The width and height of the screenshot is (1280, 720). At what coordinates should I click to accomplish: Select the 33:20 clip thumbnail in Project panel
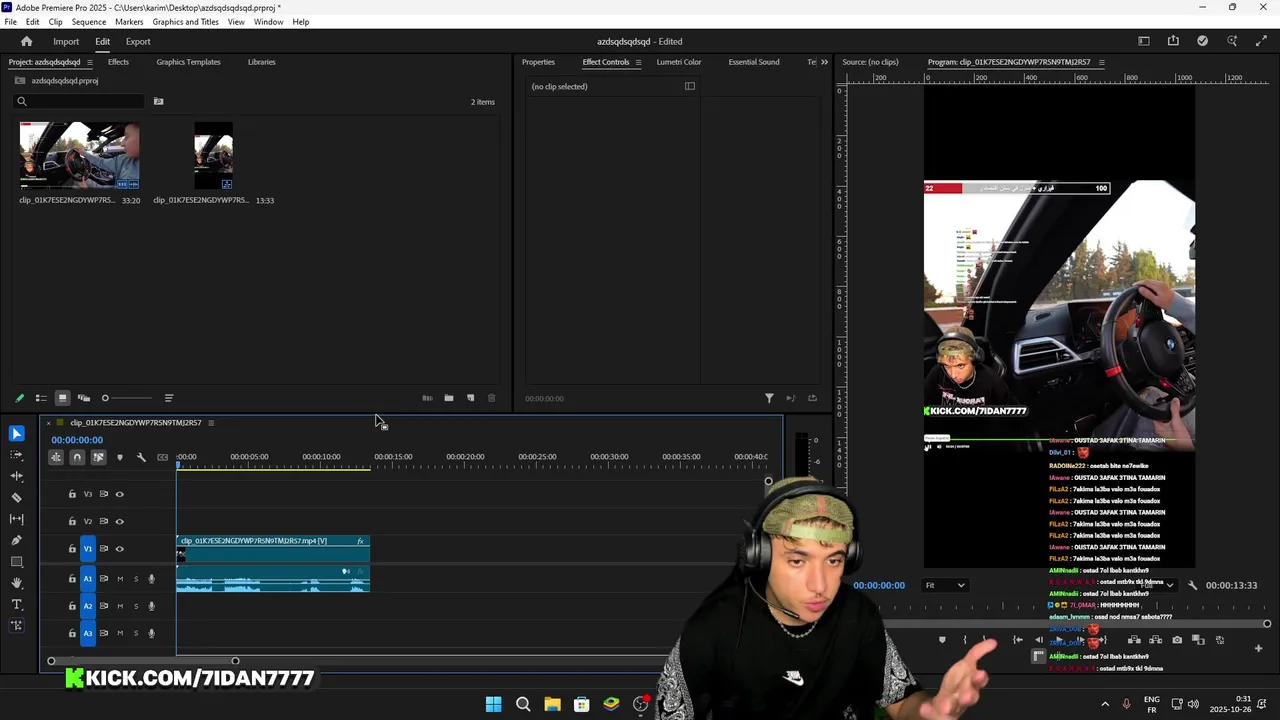(79, 156)
